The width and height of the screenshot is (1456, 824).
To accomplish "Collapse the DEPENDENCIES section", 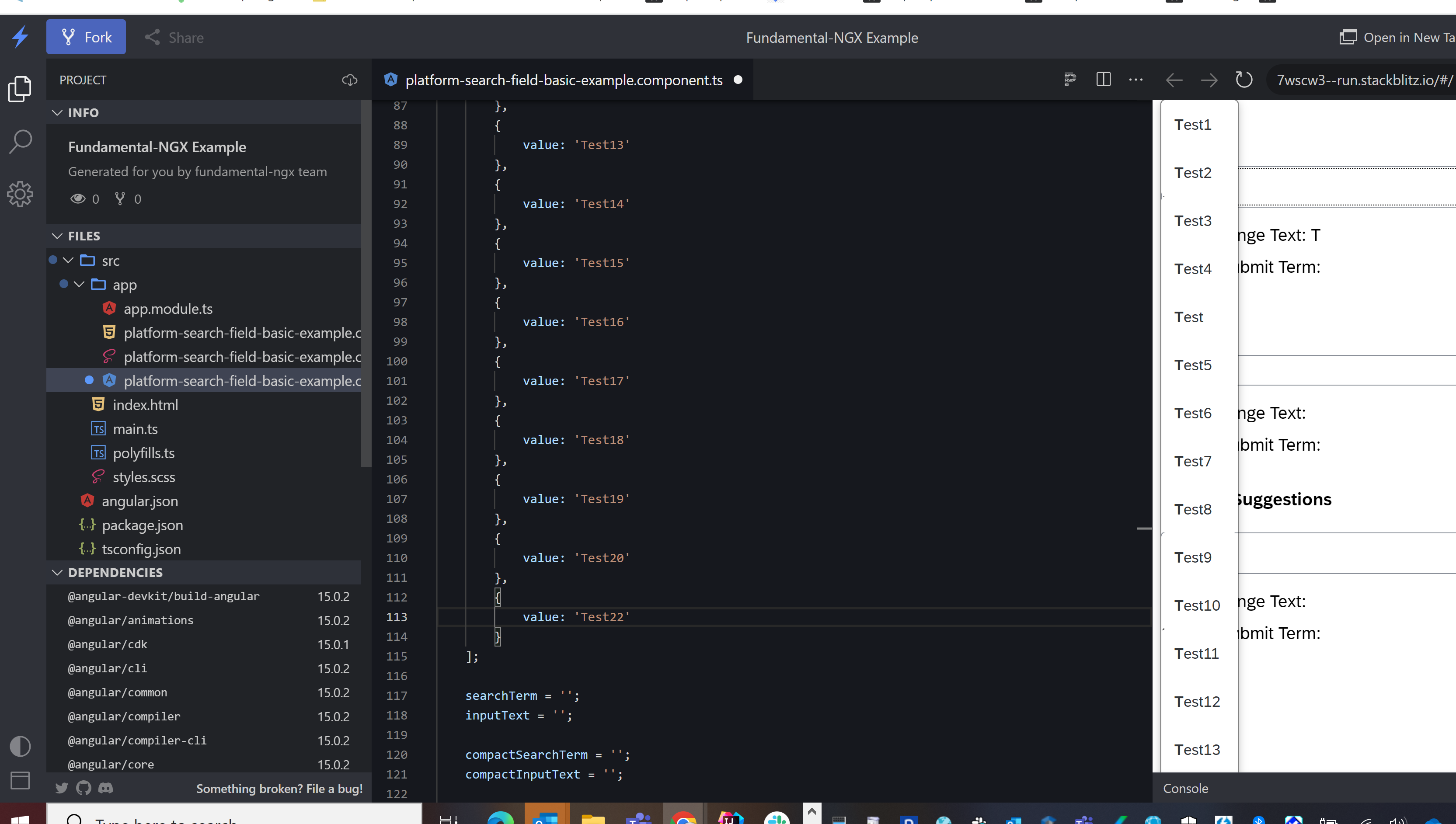I will pyautogui.click(x=56, y=573).
